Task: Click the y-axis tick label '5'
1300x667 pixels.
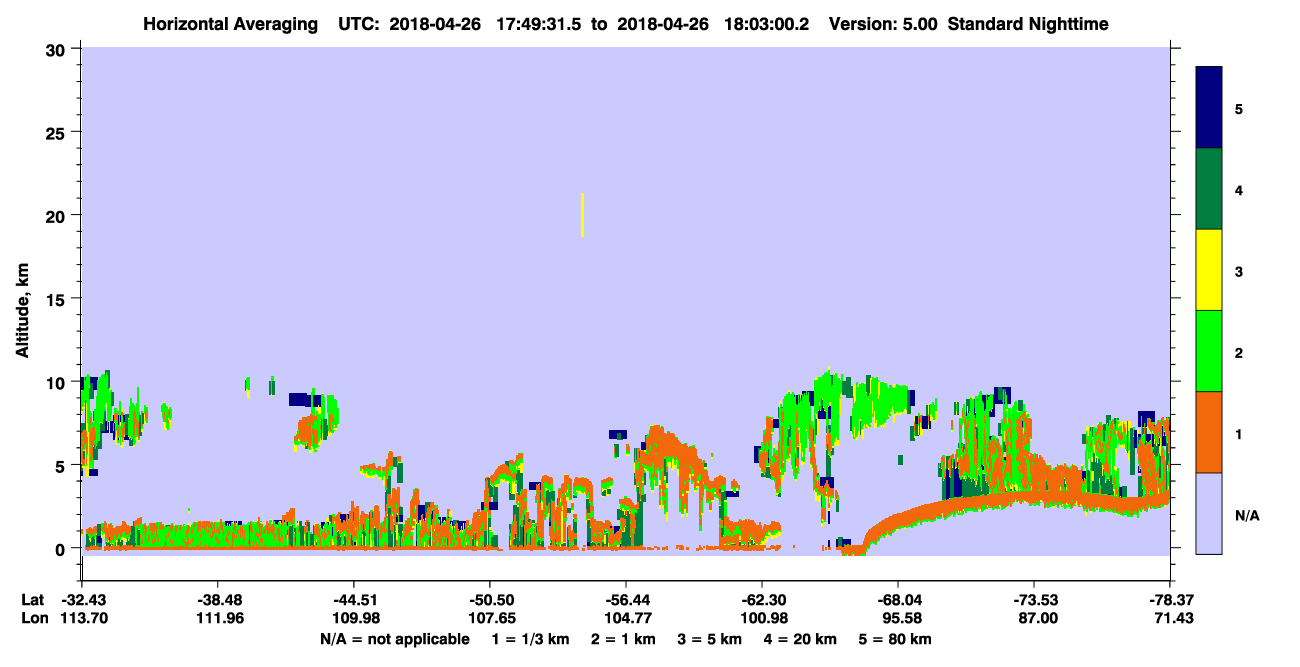Action: point(63,466)
